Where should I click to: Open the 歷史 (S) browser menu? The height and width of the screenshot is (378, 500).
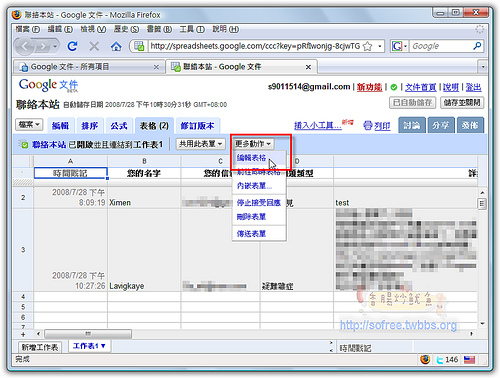click(x=126, y=29)
